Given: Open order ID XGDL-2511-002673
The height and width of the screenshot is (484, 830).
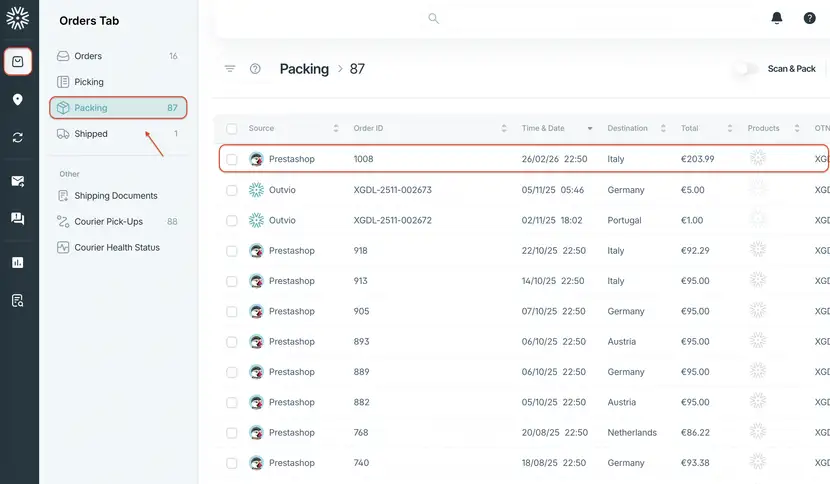Looking at the screenshot, I should [392, 190].
